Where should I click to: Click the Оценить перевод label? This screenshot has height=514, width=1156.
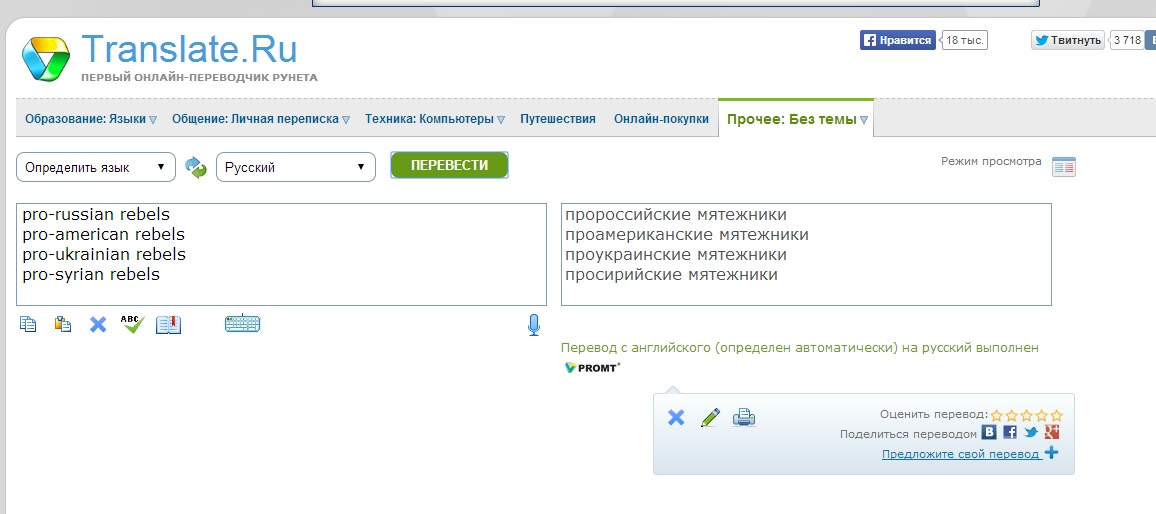933,414
